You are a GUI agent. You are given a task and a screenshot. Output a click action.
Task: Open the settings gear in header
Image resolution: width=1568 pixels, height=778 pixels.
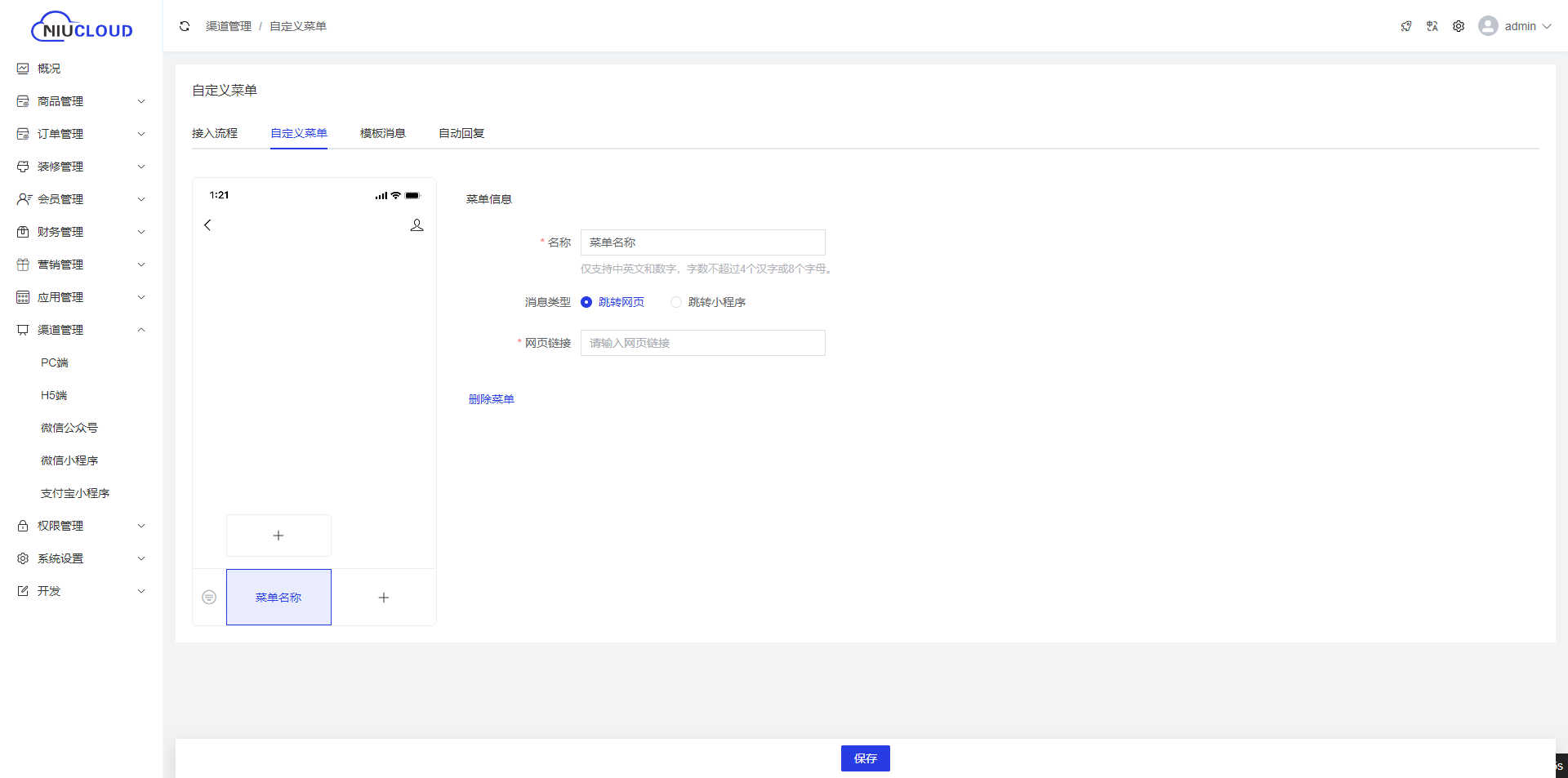point(1459,26)
